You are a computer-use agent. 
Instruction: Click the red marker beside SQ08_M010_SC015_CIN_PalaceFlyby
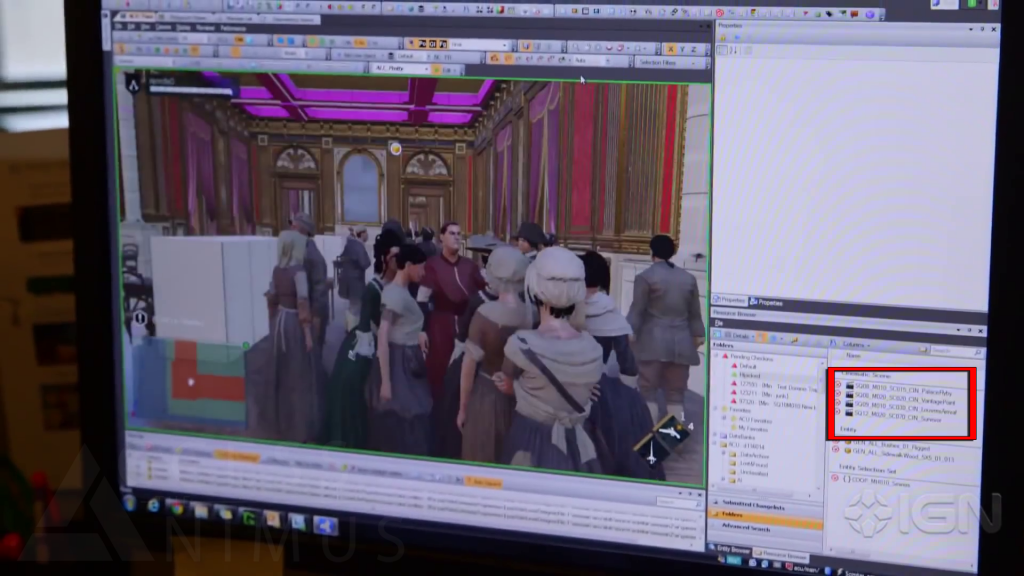click(x=837, y=384)
